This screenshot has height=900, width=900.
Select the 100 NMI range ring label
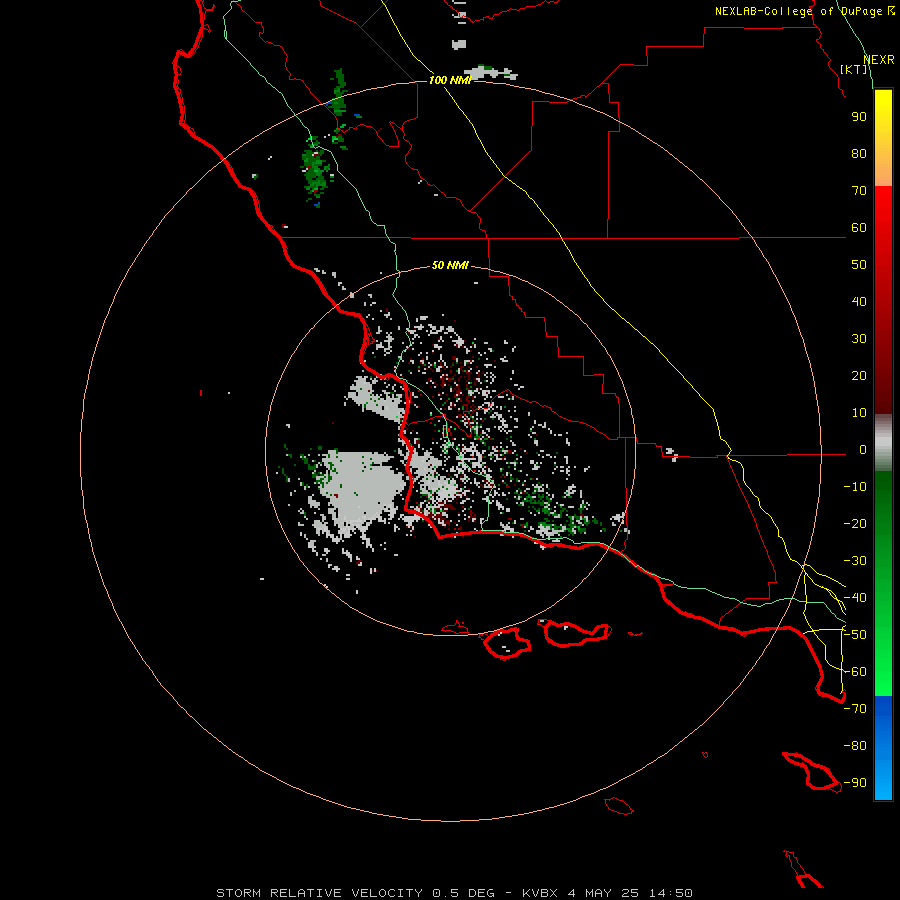450,80
